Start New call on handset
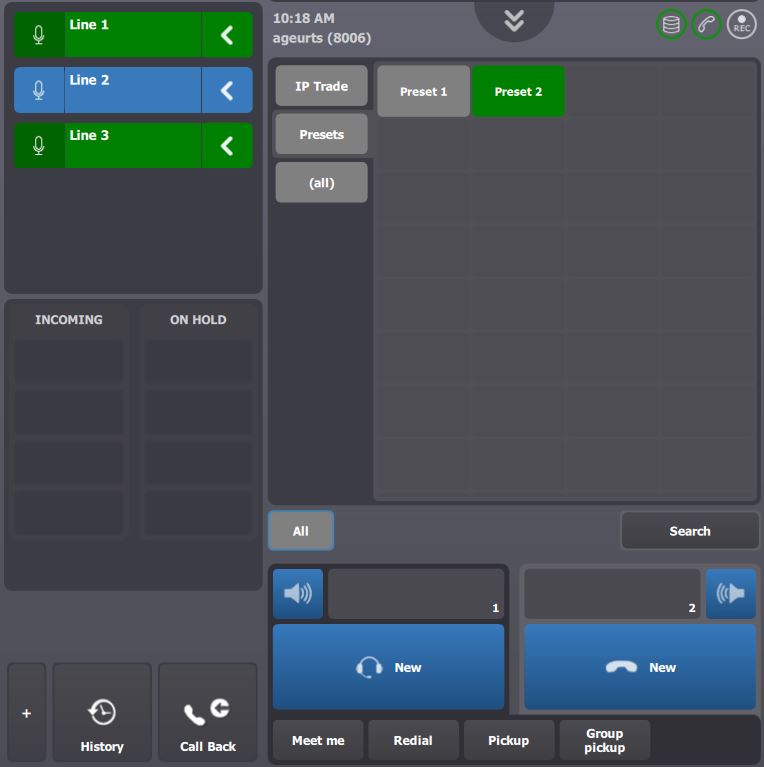Viewport: 764px width, 767px height. point(640,667)
